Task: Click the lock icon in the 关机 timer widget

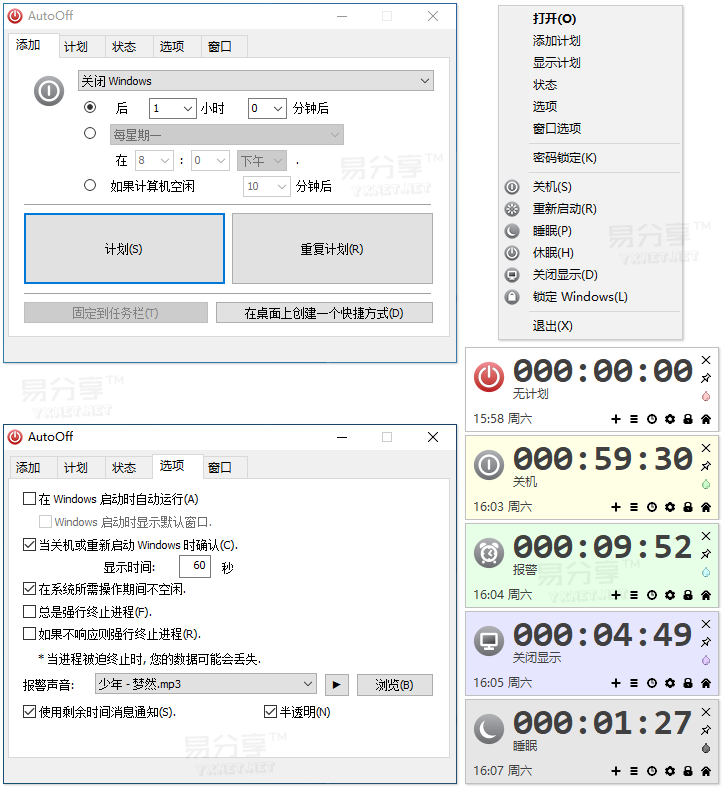Action: click(688, 507)
